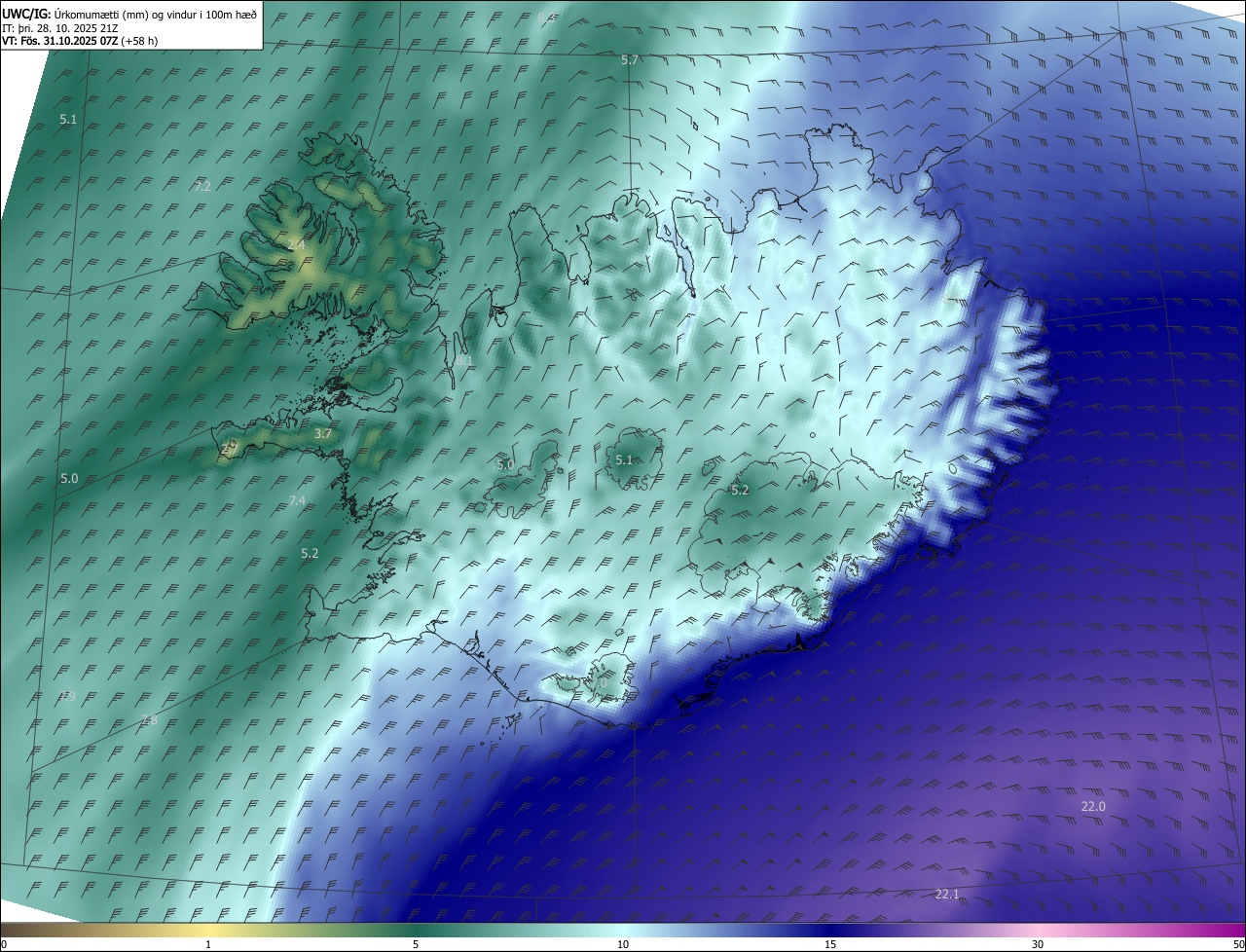The image size is (1246, 952).
Task: Click the colorbar tick label 50
Action: pos(1238,944)
